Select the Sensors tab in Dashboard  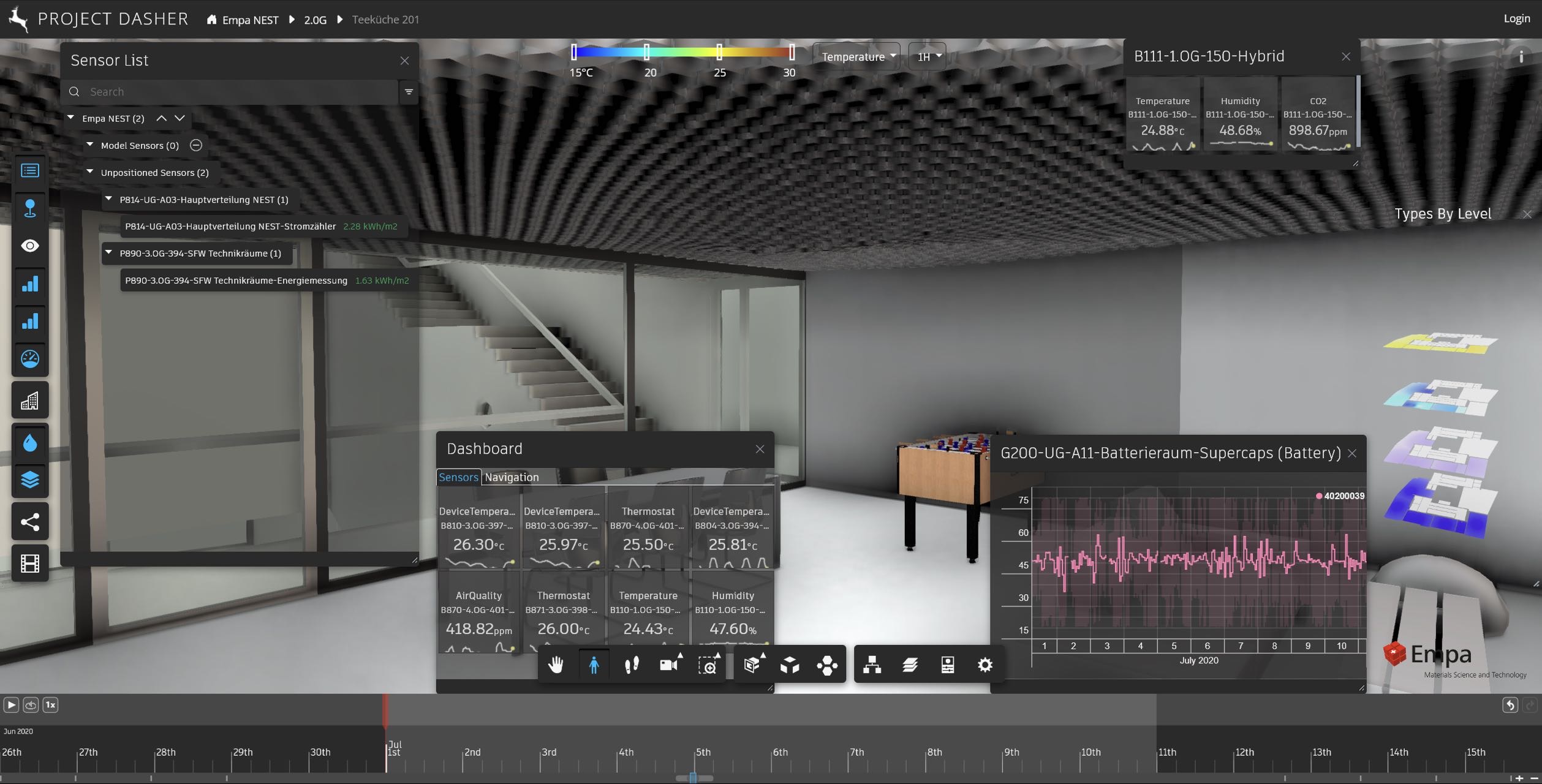(x=458, y=477)
